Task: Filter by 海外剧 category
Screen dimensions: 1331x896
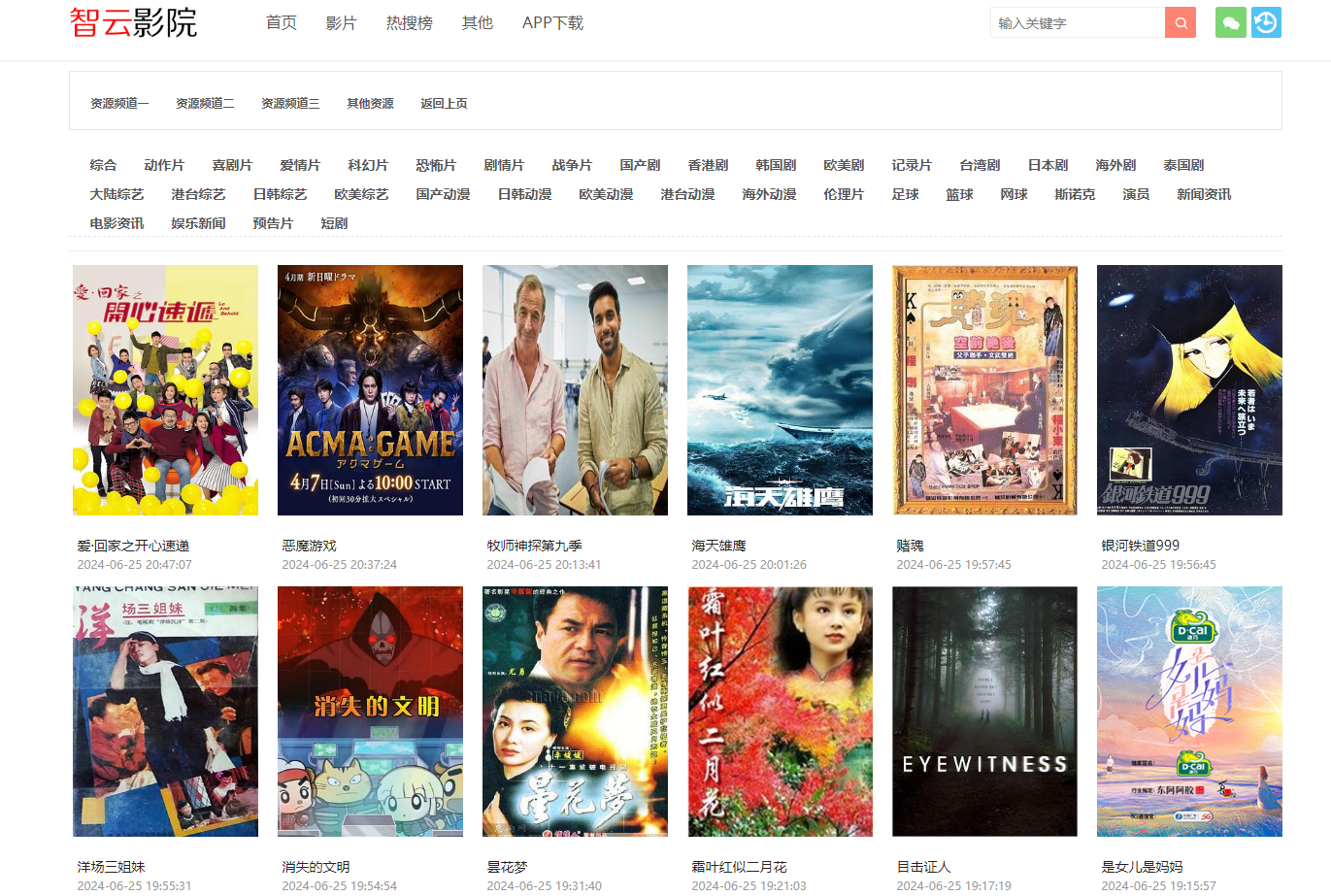Action: pyautogui.click(x=1115, y=165)
